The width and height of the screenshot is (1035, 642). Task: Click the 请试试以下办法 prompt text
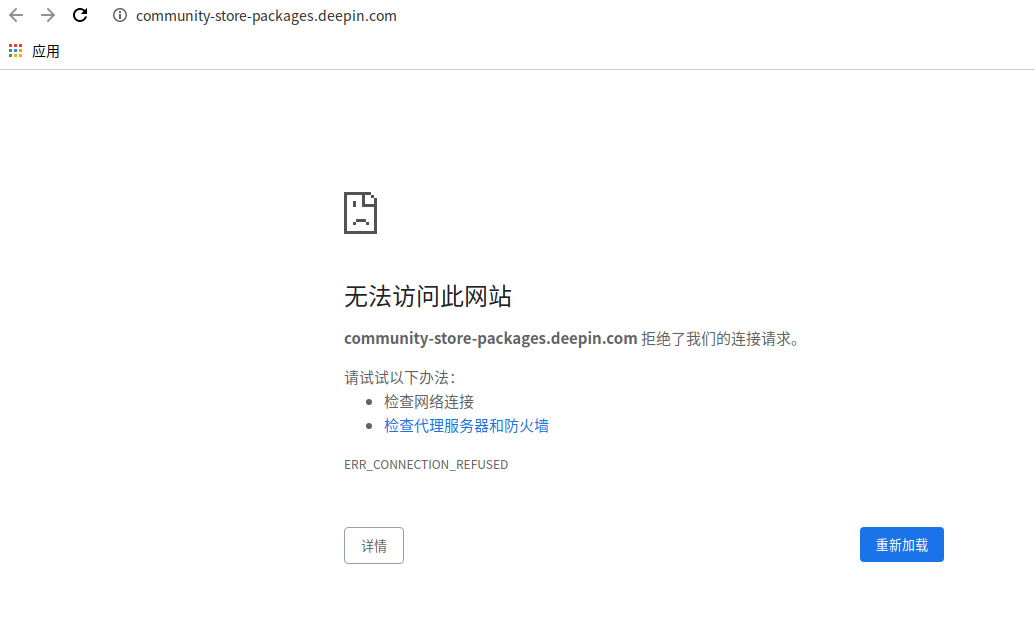coord(399,376)
